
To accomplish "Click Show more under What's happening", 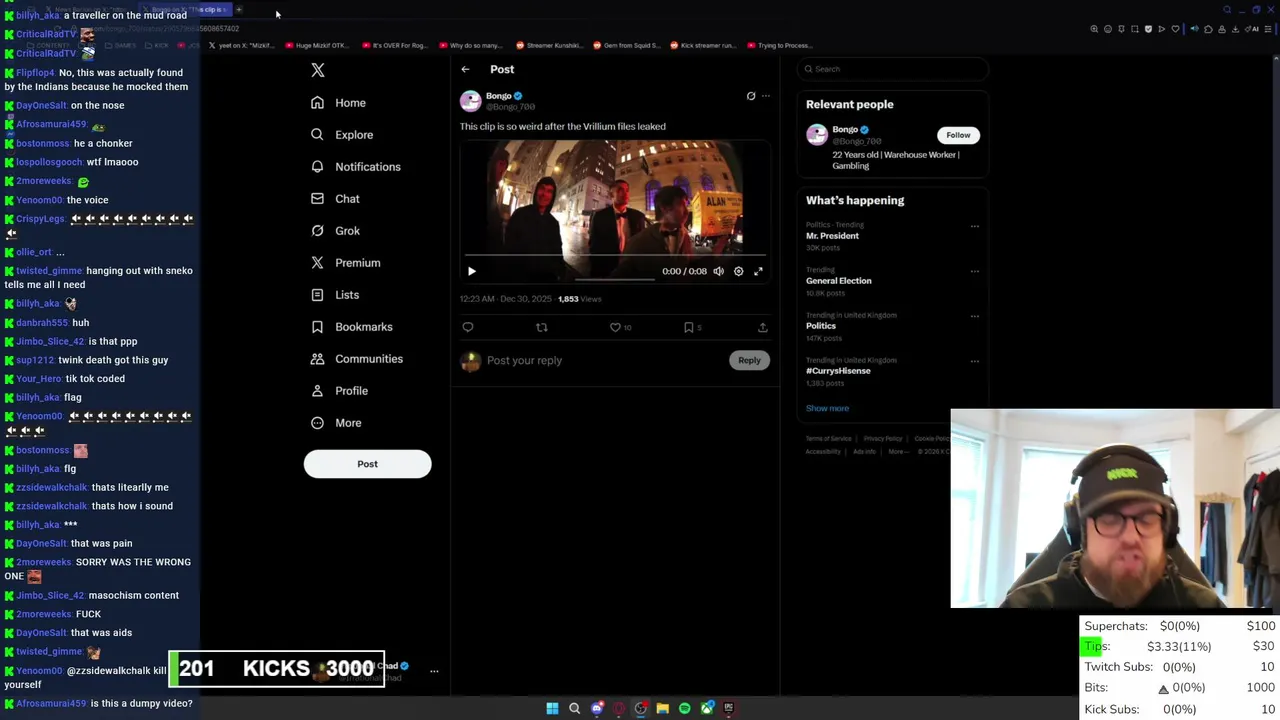I will (827, 408).
